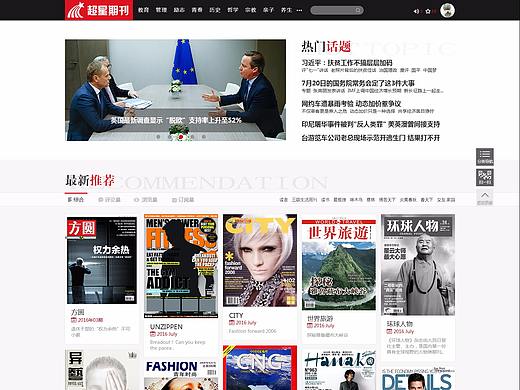Open headline 7月20日的国务院常务会 story

click(358, 83)
